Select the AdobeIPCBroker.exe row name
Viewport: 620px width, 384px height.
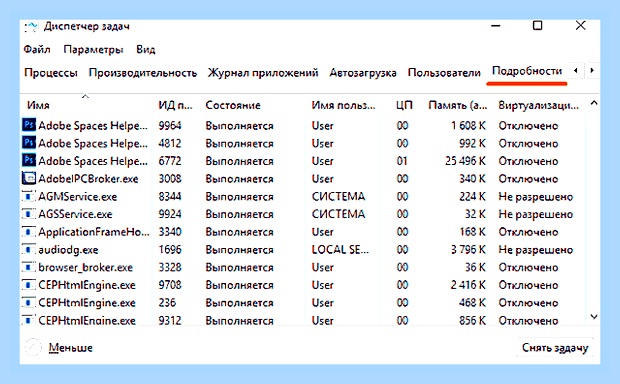pyautogui.click(x=88, y=179)
